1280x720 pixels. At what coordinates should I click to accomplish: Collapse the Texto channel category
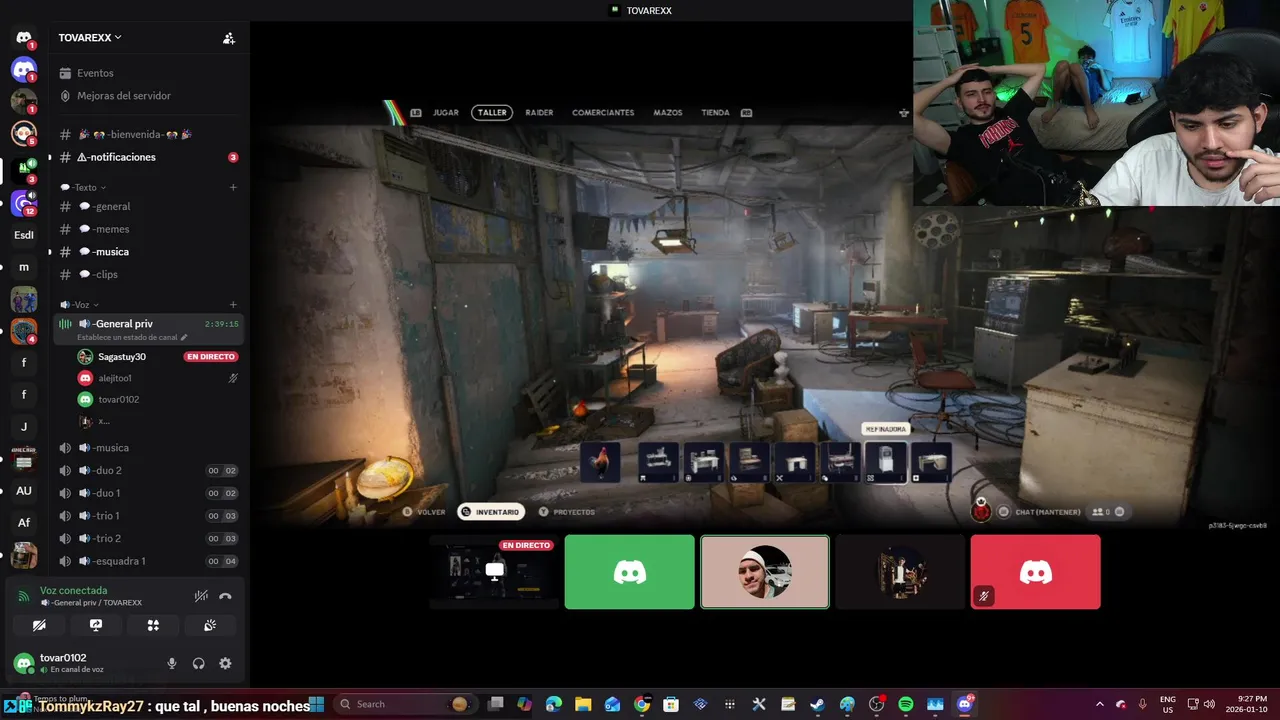[84, 187]
